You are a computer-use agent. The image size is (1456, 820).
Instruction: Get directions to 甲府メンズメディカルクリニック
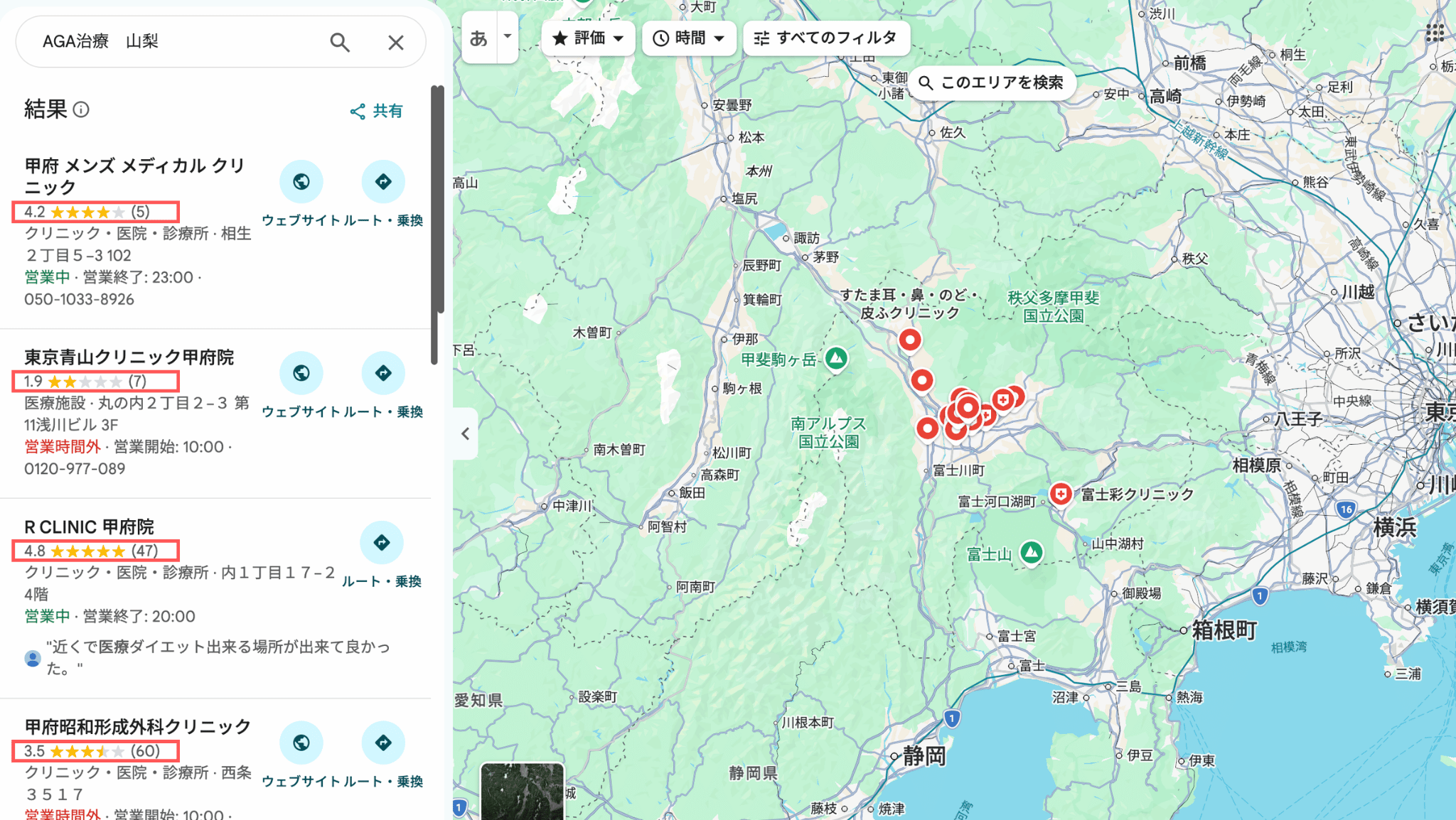(383, 182)
